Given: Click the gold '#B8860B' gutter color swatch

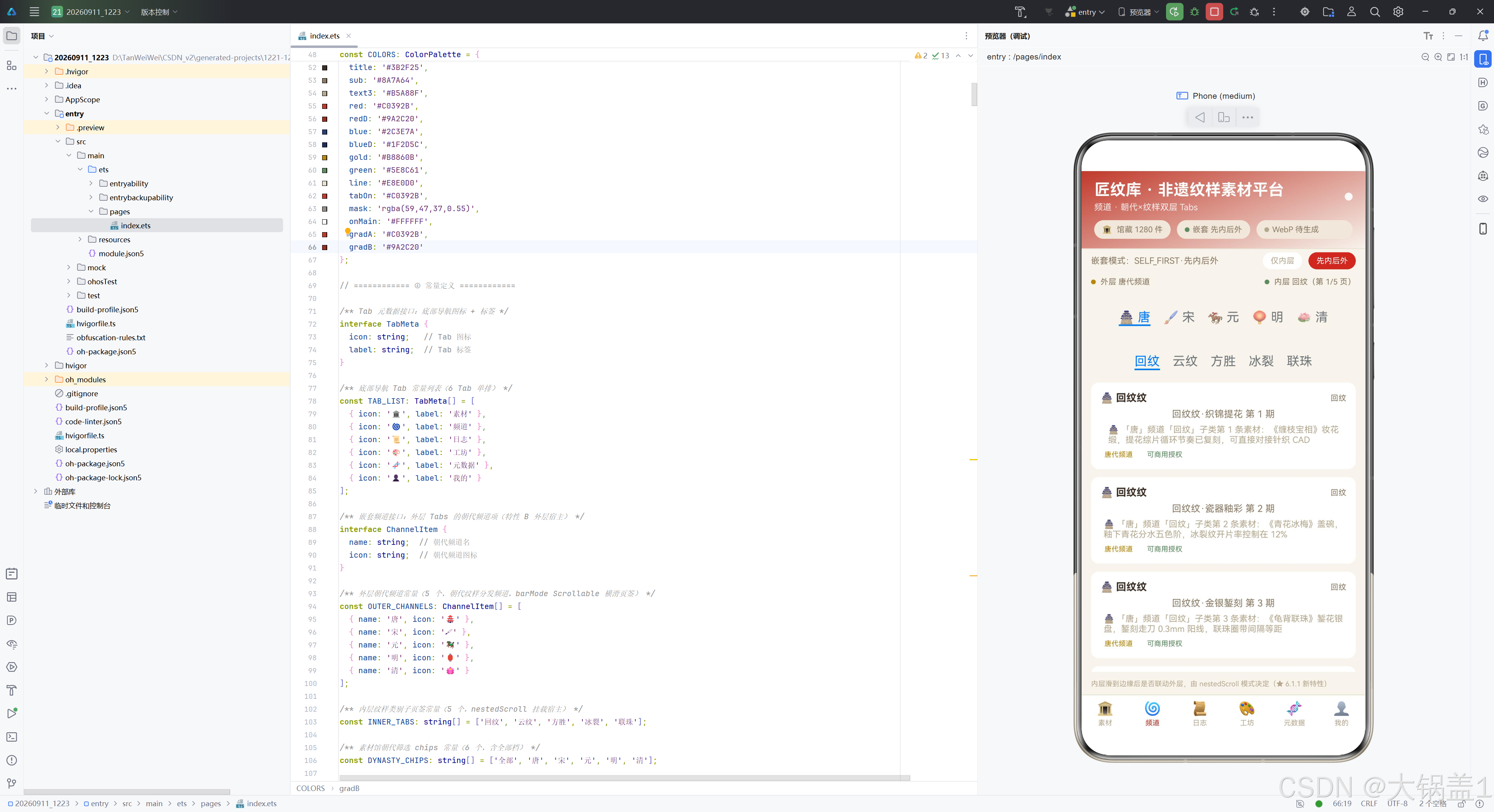Looking at the screenshot, I should (325, 157).
